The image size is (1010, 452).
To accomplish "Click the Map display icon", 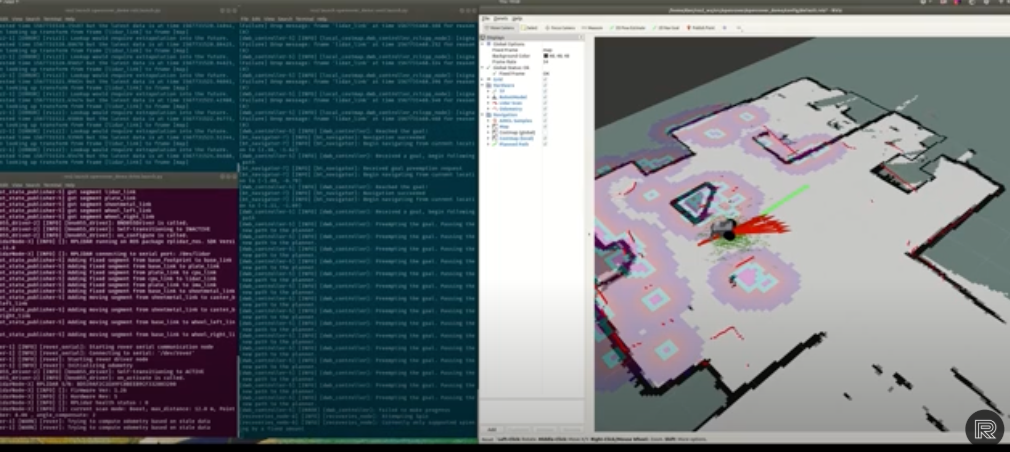I will click(495, 126).
